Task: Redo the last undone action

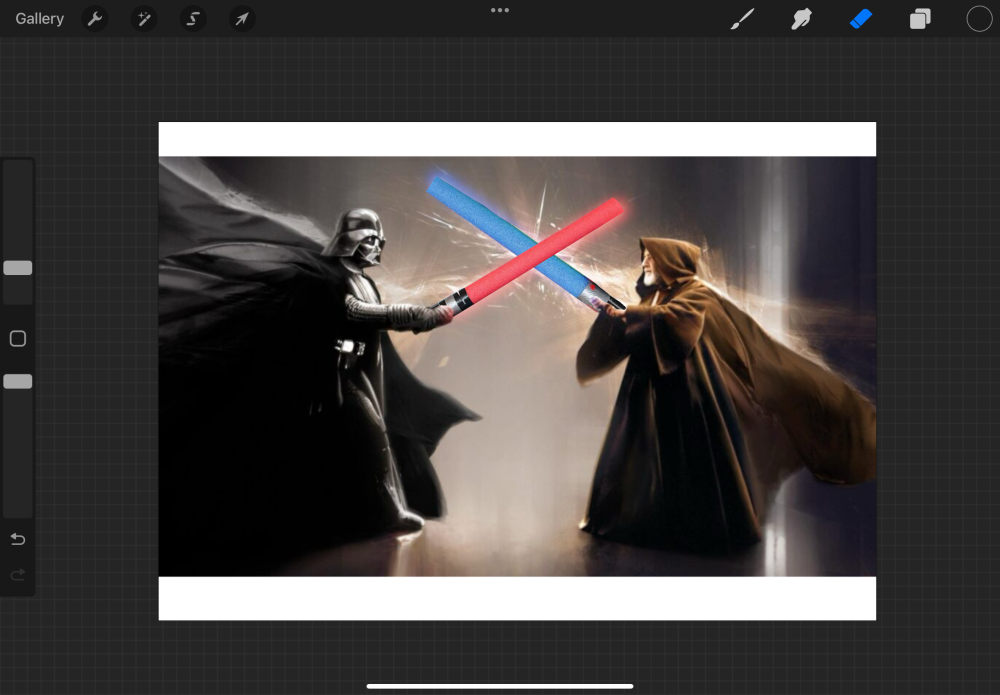Action: point(18,575)
